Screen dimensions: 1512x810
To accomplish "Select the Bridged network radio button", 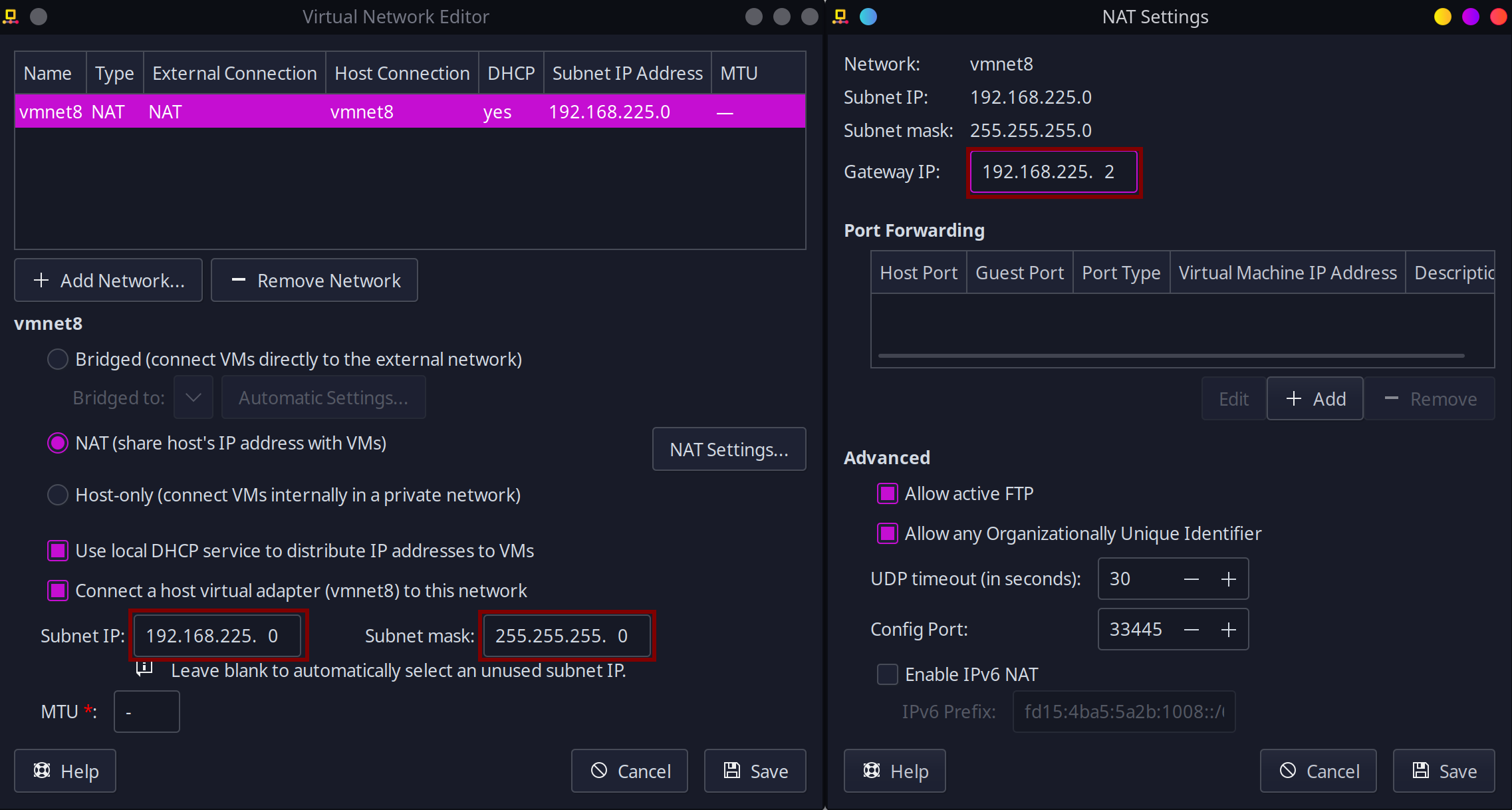I will [58, 360].
